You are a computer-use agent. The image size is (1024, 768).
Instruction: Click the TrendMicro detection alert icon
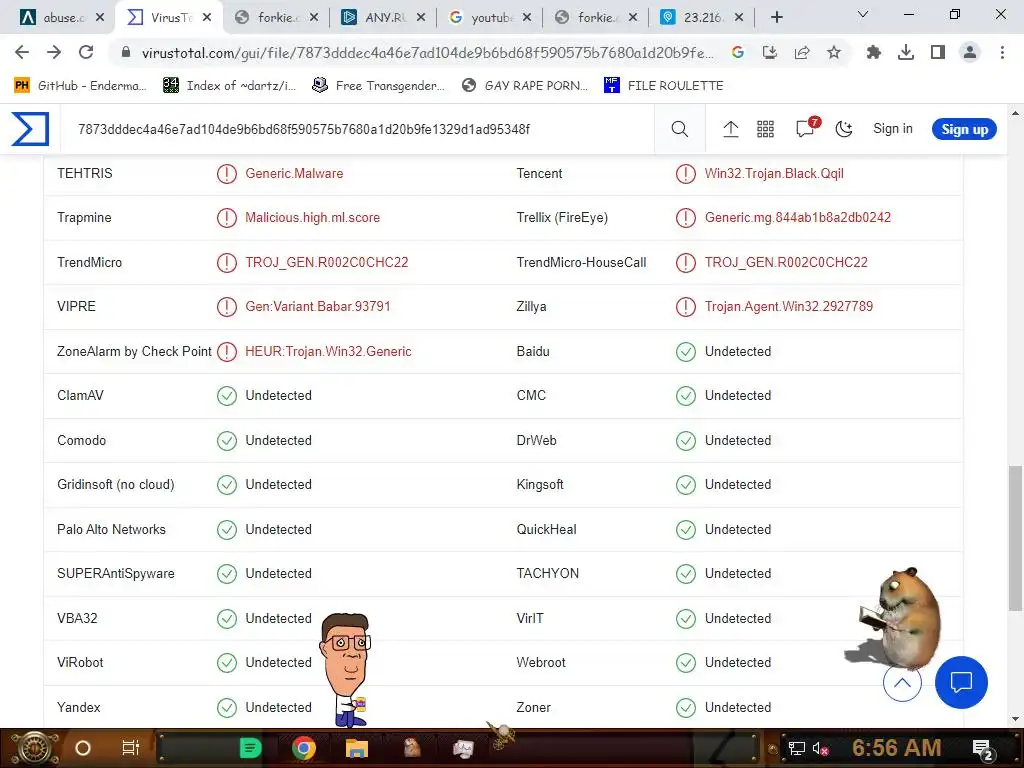[227, 263]
